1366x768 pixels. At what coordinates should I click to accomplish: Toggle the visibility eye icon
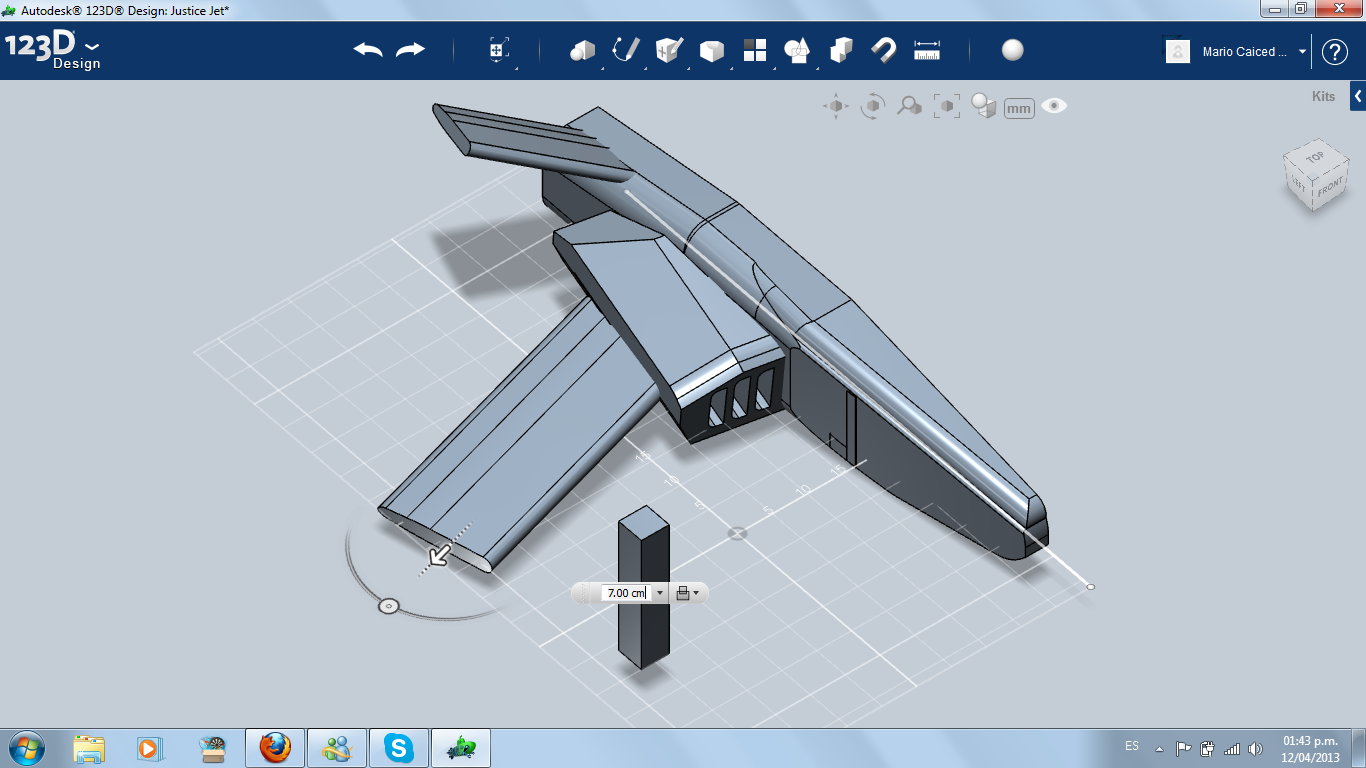click(x=1054, y=105)
